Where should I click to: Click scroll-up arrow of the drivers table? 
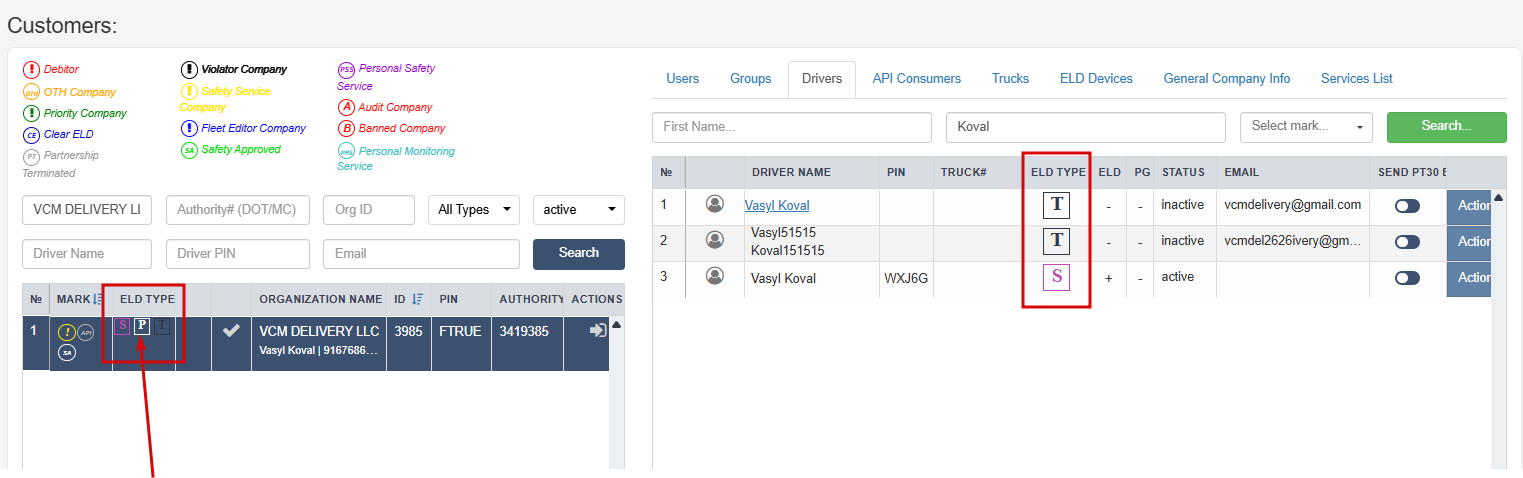[1498, 197]
